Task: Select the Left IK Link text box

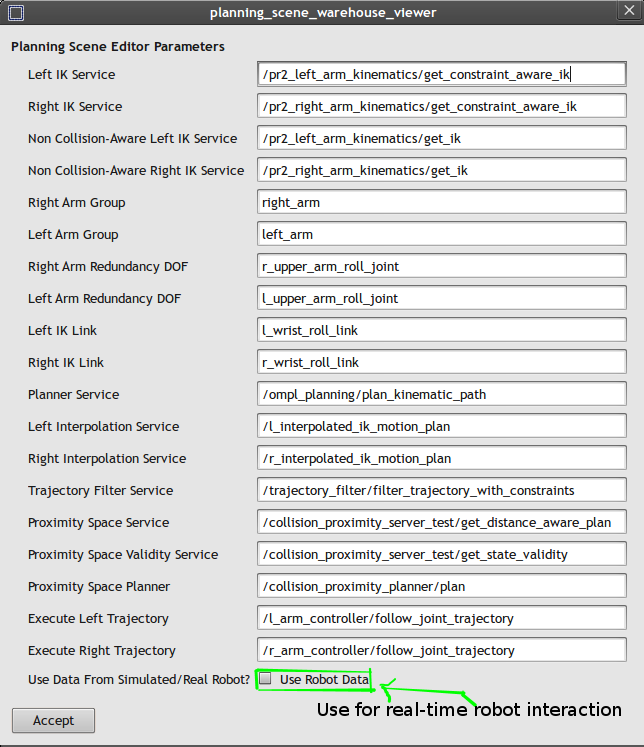Action: pos(441,331)
